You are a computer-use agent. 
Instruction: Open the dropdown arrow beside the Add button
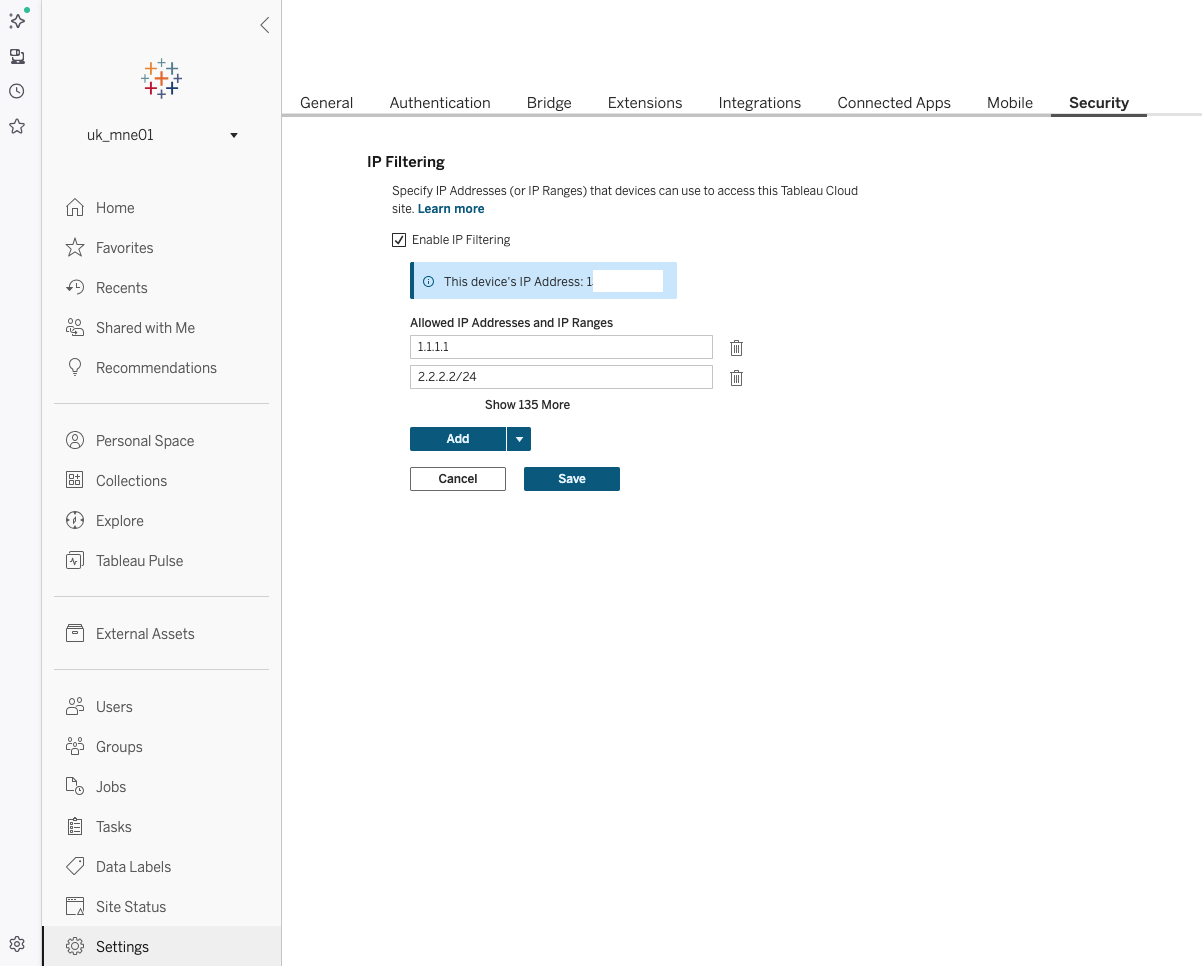(x=518, y=438)
